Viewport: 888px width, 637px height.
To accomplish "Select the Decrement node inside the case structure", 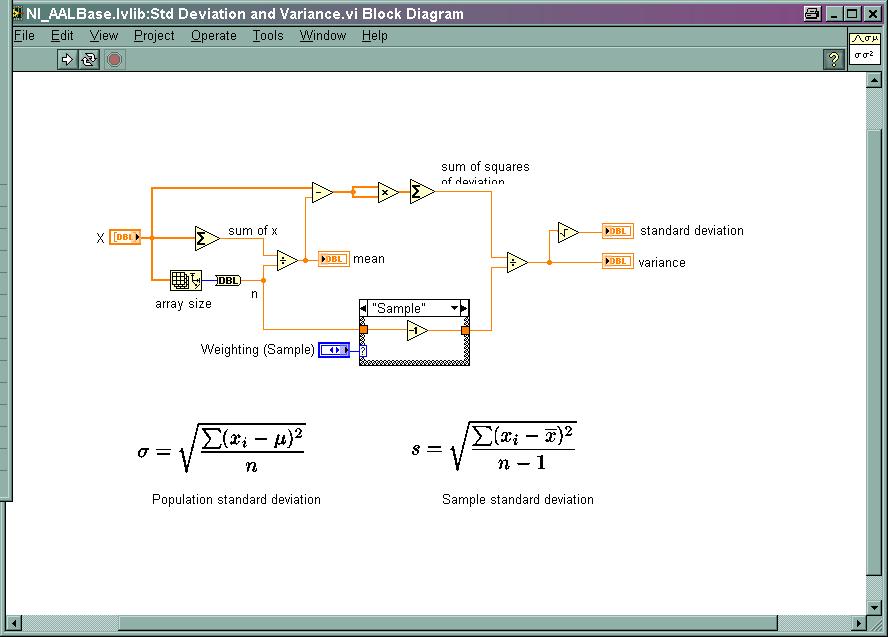I will [417, 331].
